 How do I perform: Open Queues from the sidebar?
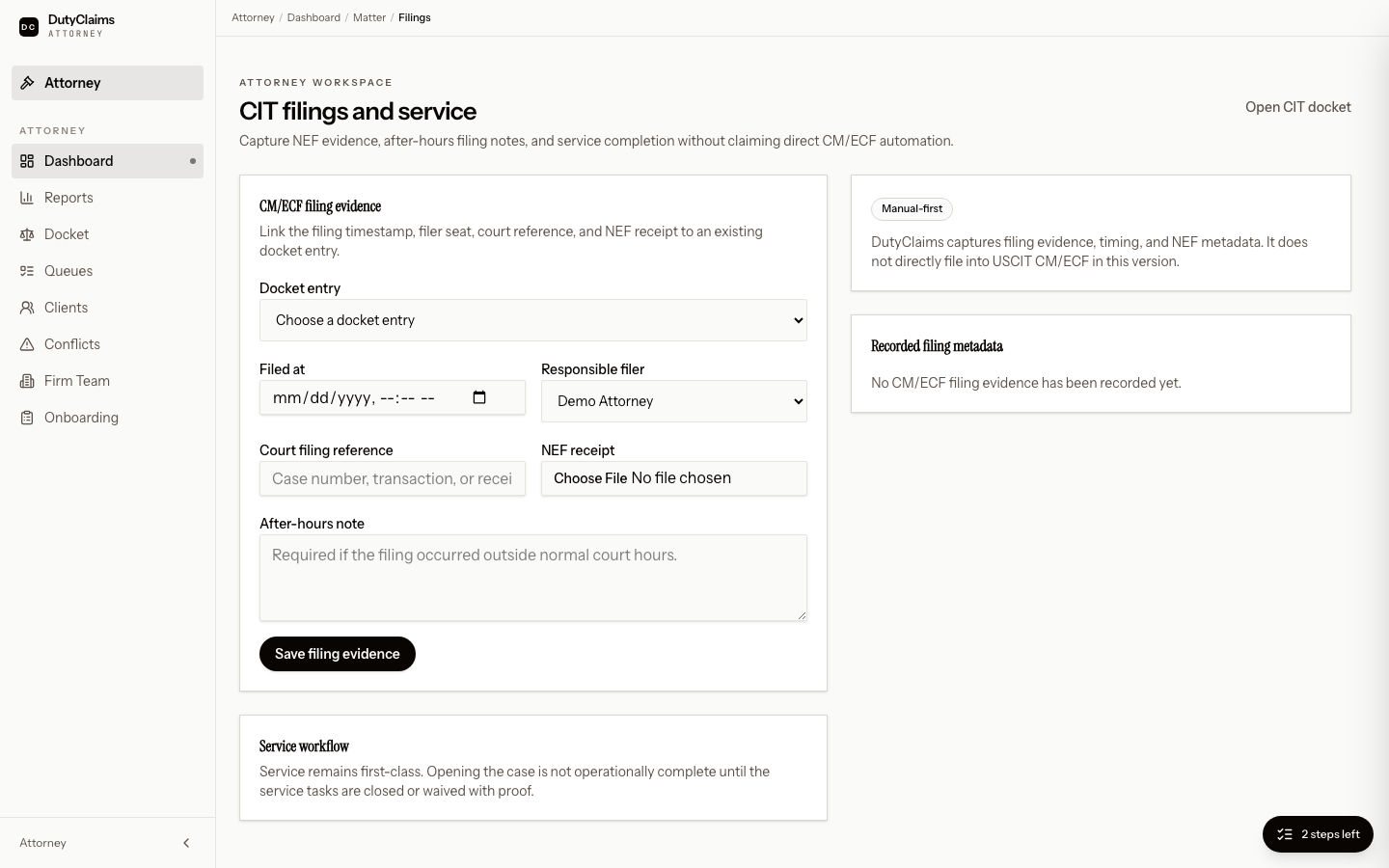(x=107, y=271)
